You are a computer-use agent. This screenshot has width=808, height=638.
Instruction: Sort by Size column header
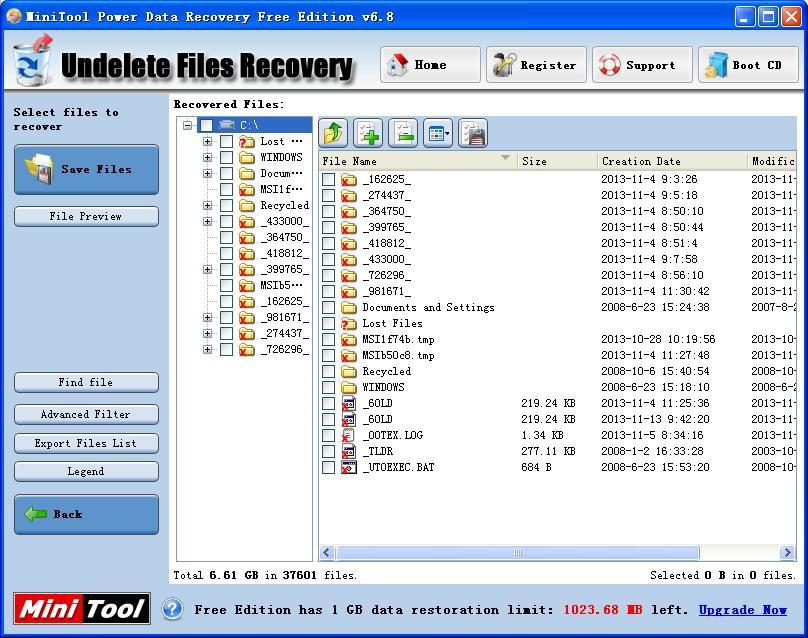tap(557, 161)
